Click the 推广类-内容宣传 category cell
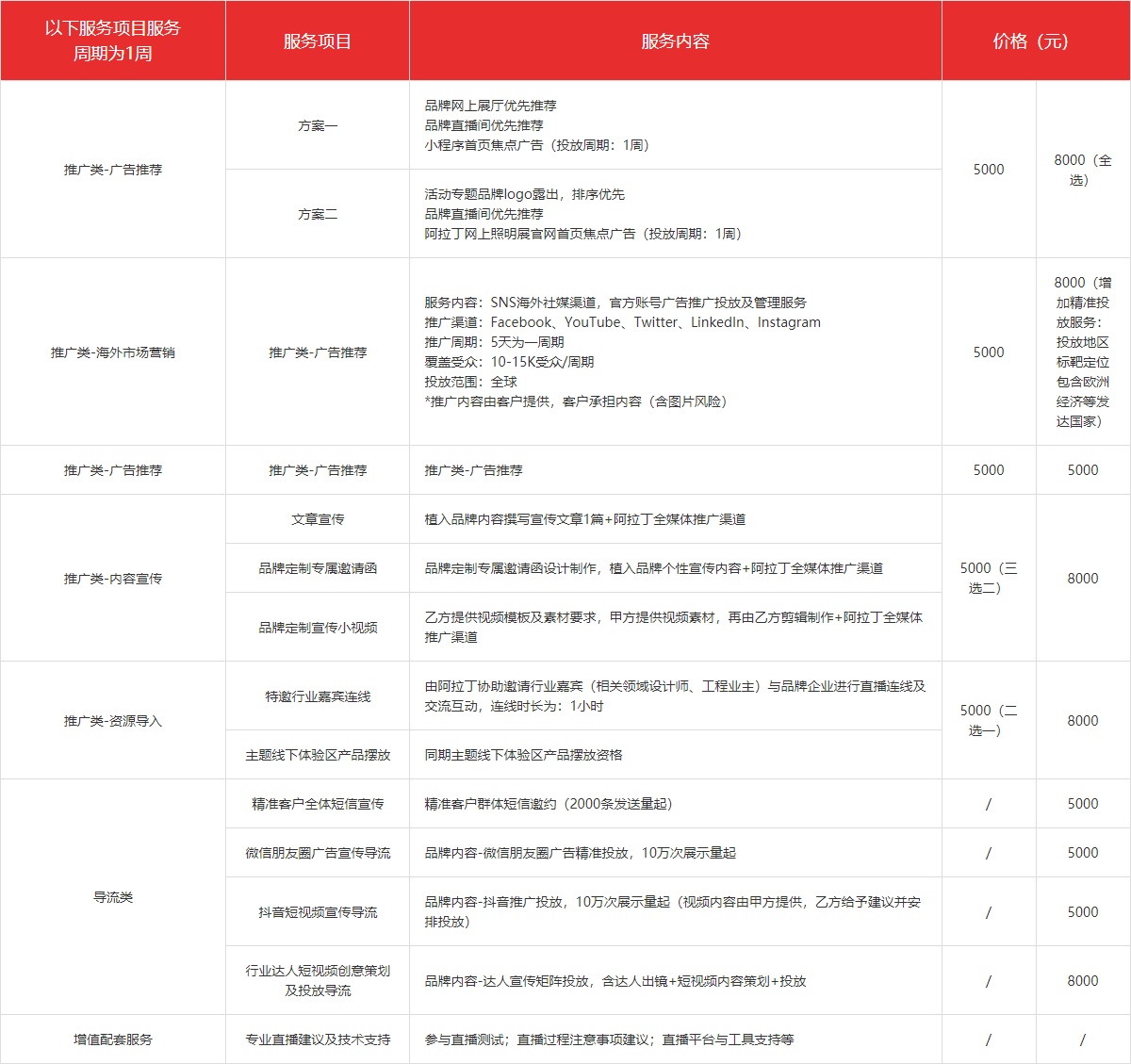The width and height of the screenshot is (1131, 1064). click(113, 579)
